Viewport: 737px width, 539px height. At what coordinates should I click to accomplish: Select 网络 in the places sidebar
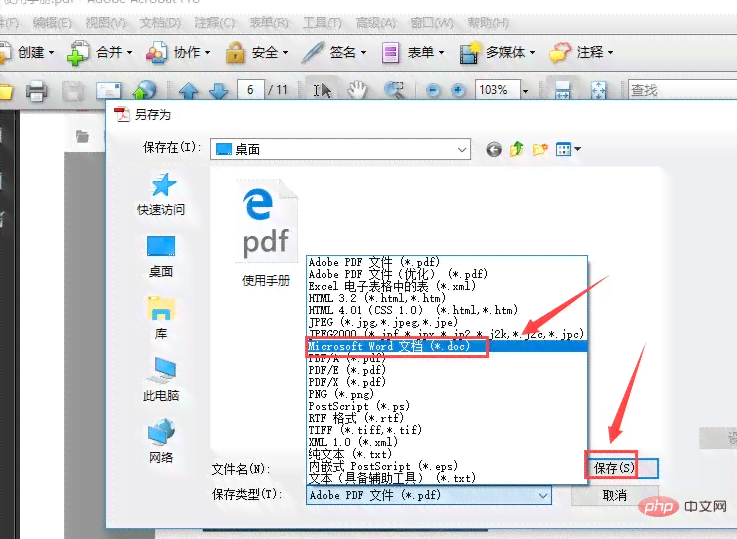pyautogui.click(x=161, y=440)
